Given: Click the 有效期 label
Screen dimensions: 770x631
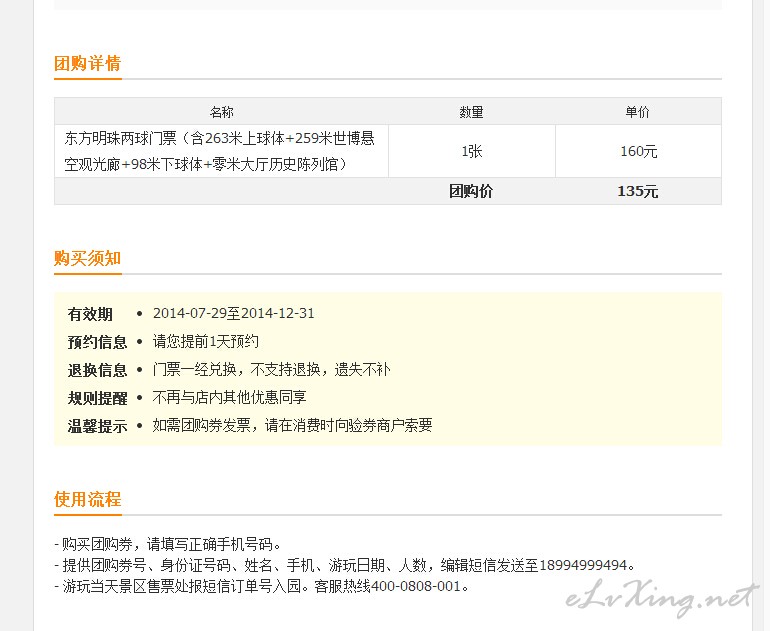Looking at the screenshot, I should pos(90,314).
